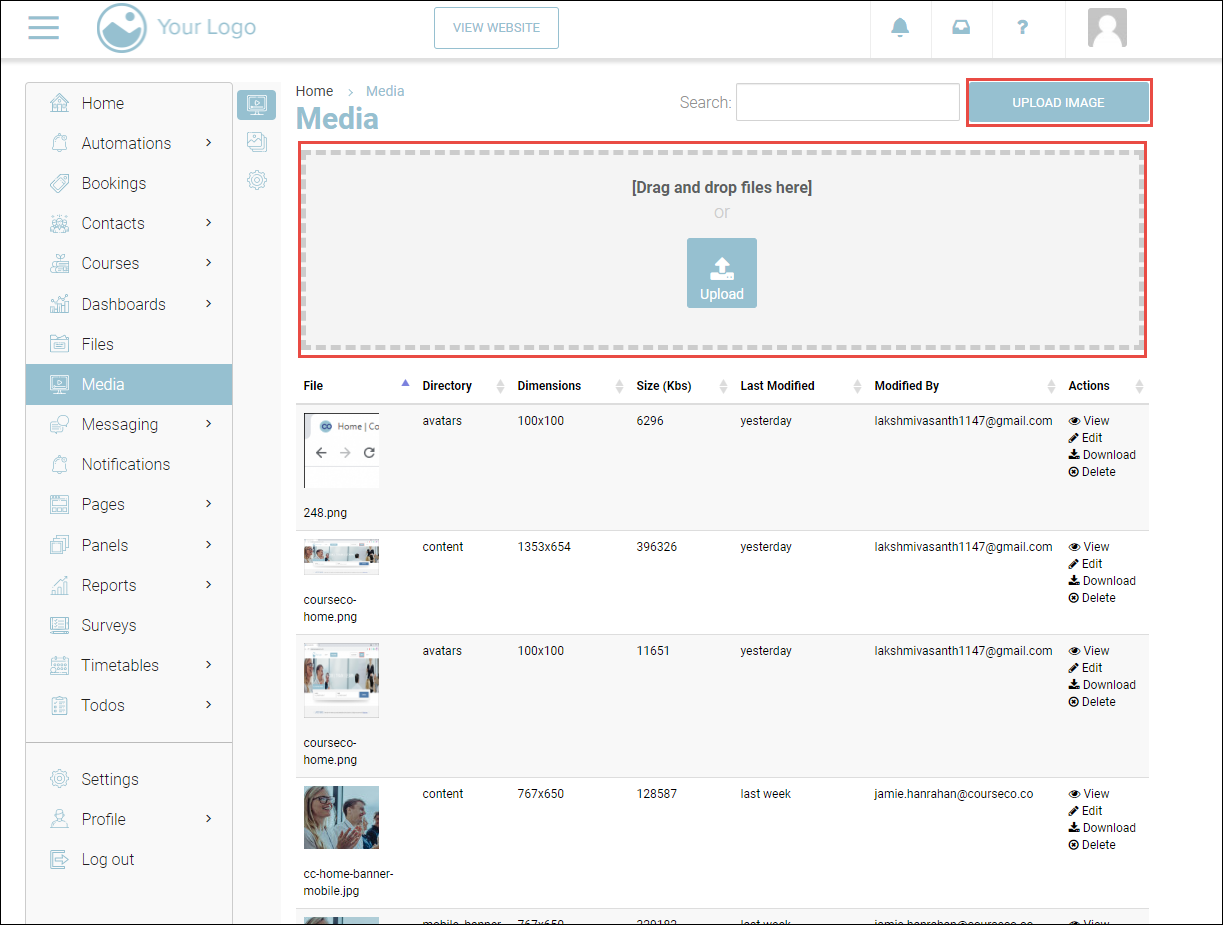The image size is (1223, 925).
Task: Click the notifications bell icon in header
Action: [x=900, y=28]
